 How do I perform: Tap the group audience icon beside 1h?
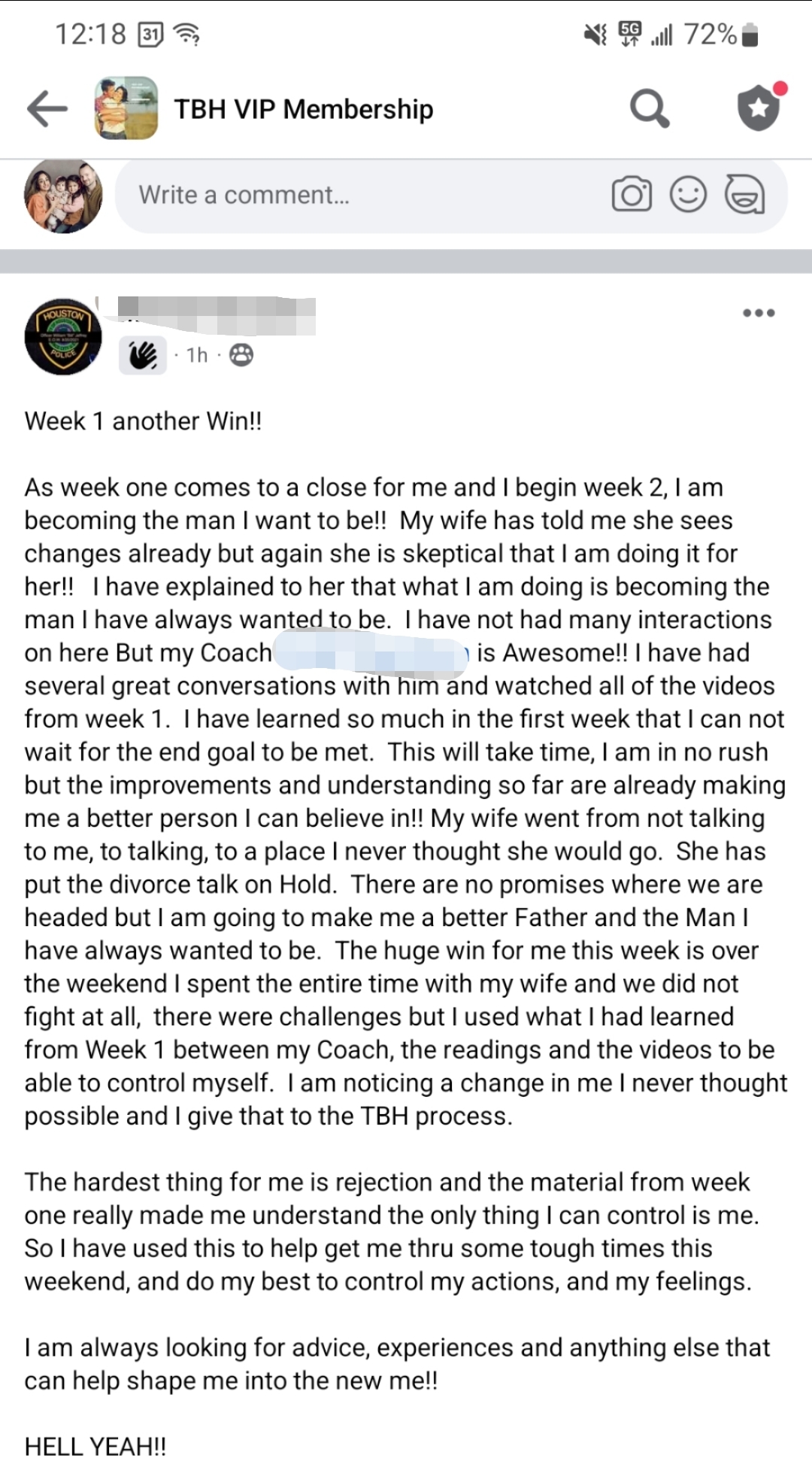point(241,355)
